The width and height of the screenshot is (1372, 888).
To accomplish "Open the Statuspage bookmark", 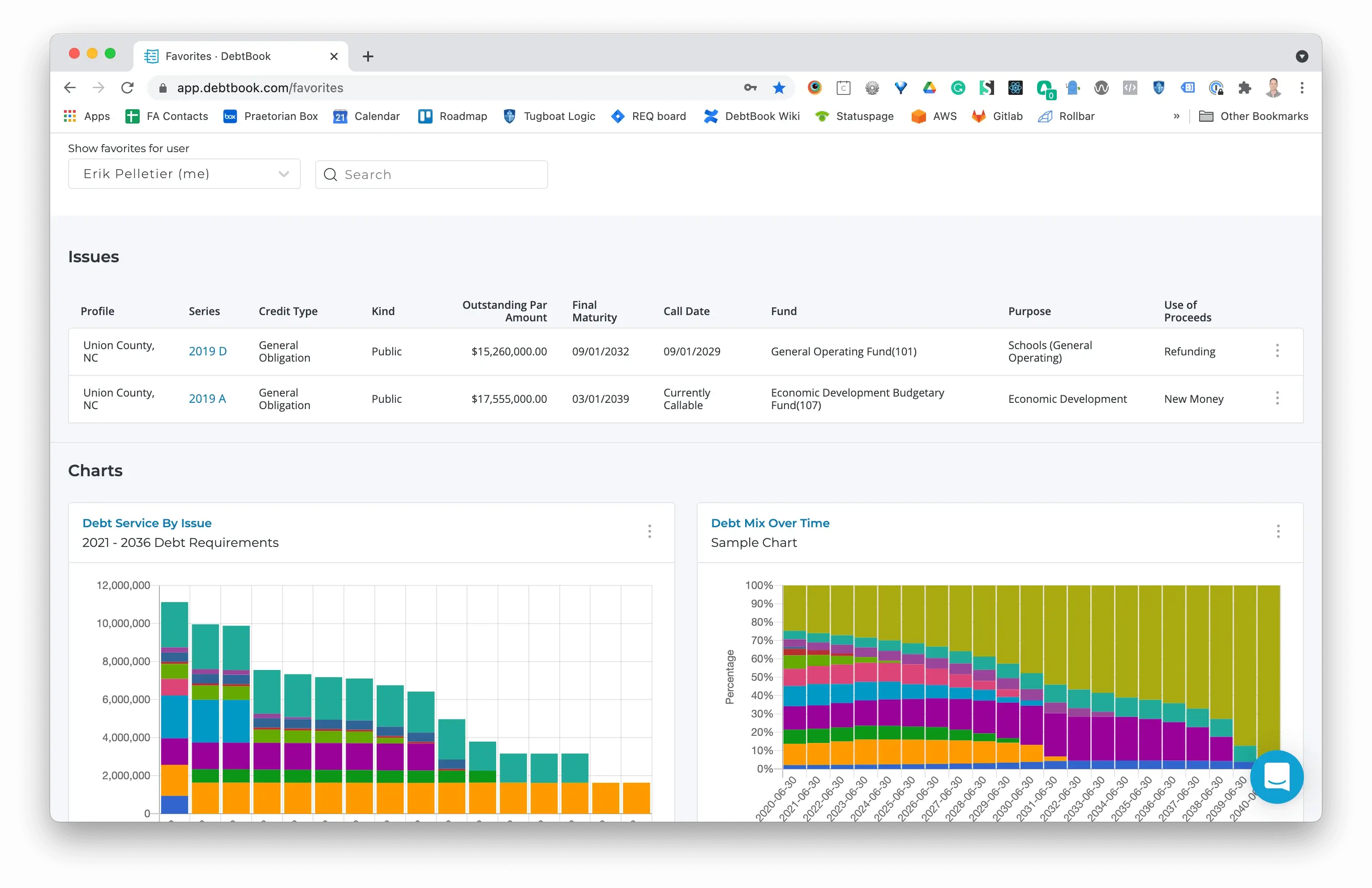I will coord(854,116).
